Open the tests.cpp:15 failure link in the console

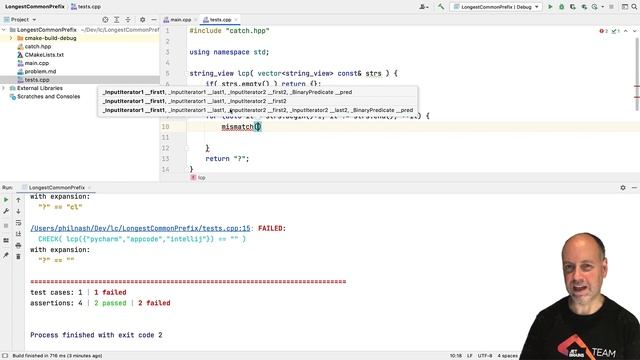coord(140,229)
